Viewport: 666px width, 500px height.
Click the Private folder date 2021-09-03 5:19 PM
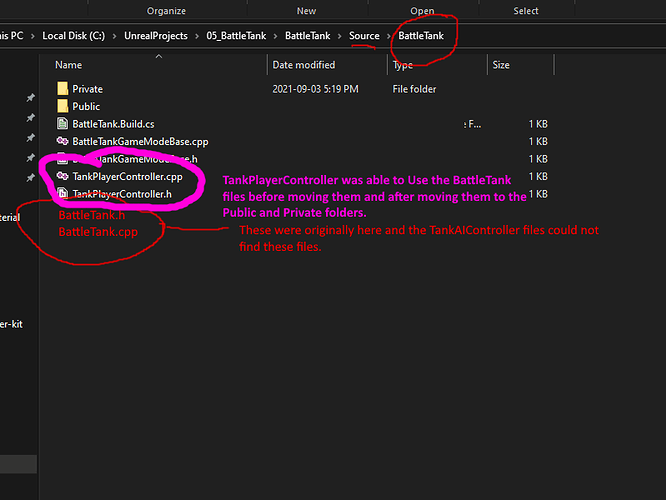[x=315, y=89]
